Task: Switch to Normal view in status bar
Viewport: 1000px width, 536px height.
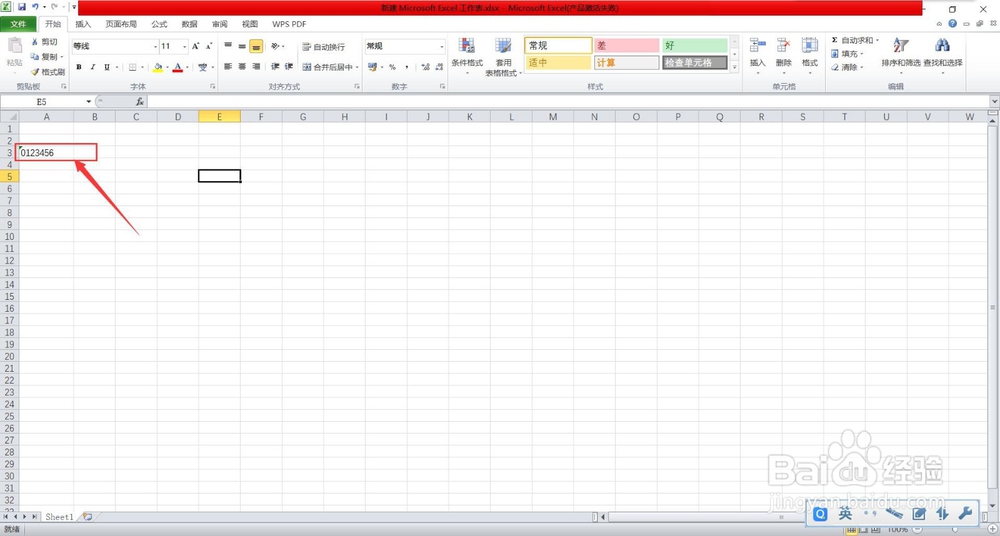Action: click(851, 530)
